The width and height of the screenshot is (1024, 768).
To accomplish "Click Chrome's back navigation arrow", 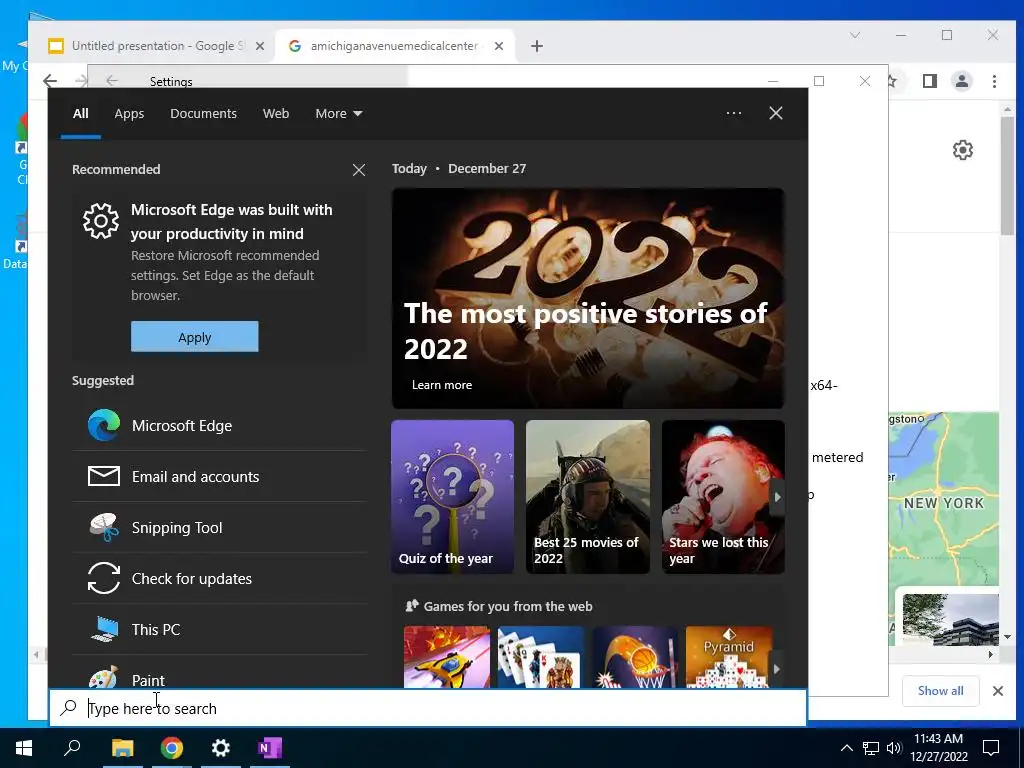I will pos(50,81).
